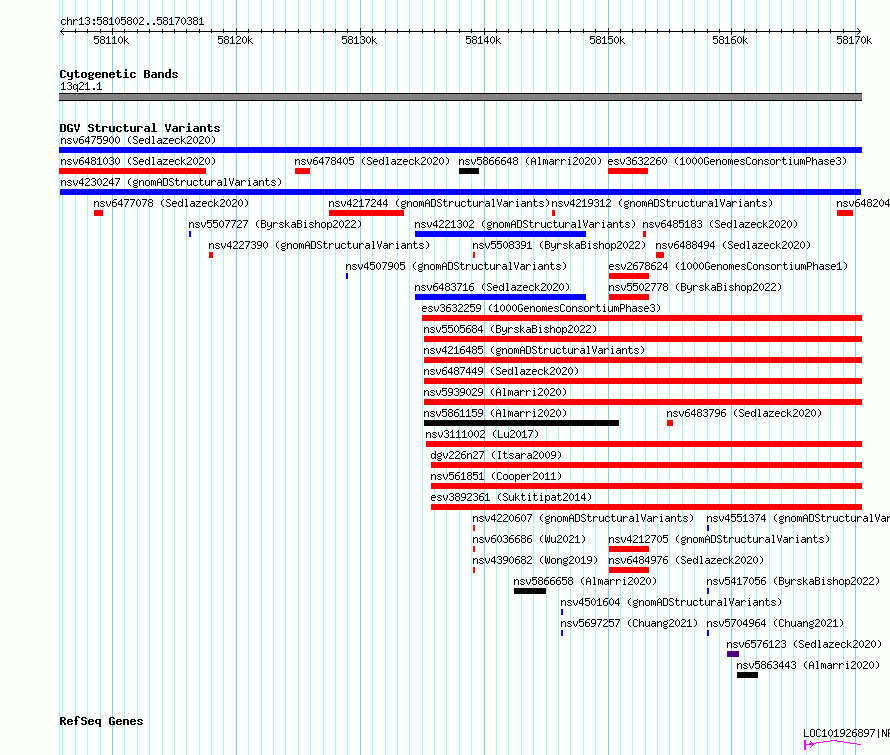Screen dimensions: 890x755
Task: Open nsv6036686 (Wu2021) variant
Action: 529,539
